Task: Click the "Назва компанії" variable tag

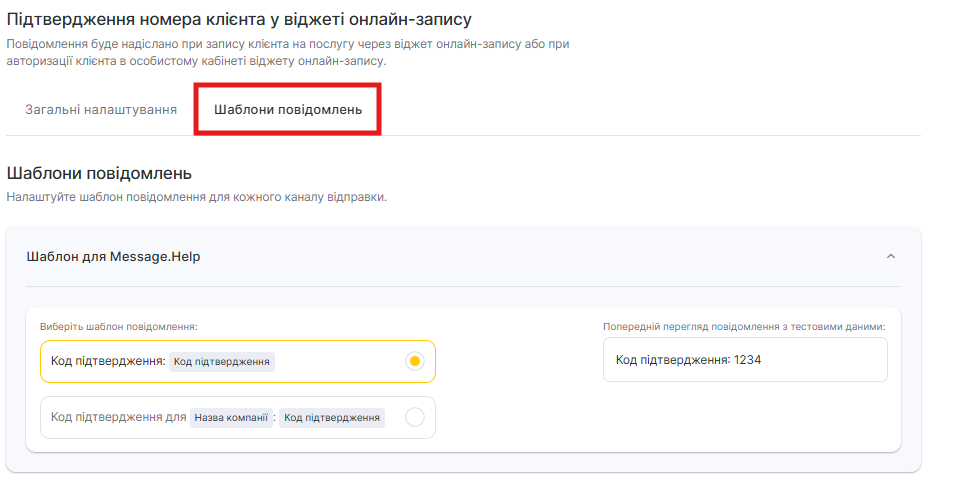Action: click(x=232, y=418)
